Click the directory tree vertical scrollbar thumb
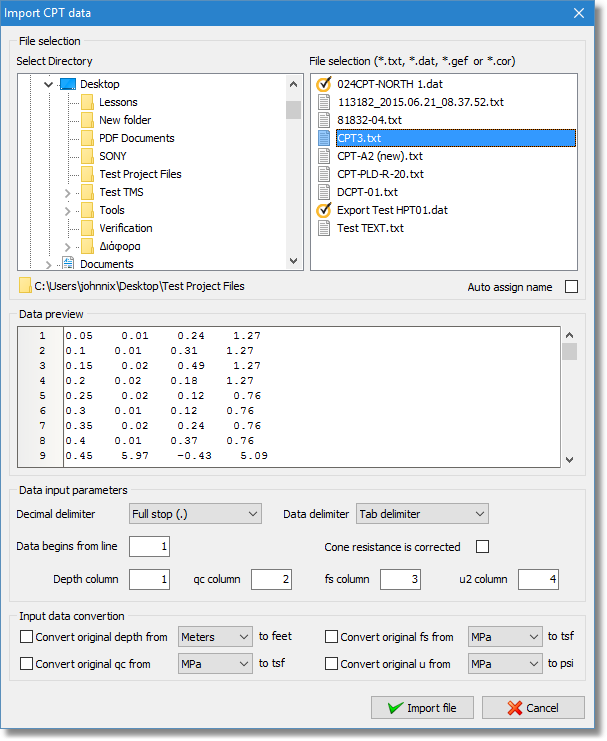 click(293, 110)
